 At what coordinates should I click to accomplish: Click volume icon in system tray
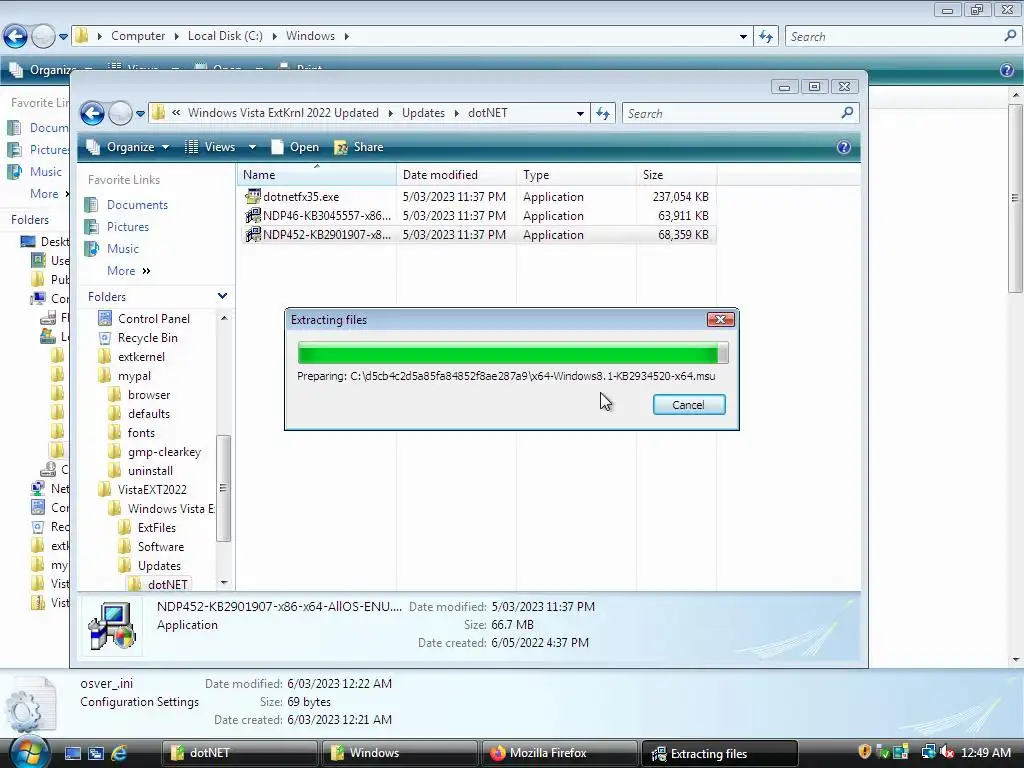point(947,752)
